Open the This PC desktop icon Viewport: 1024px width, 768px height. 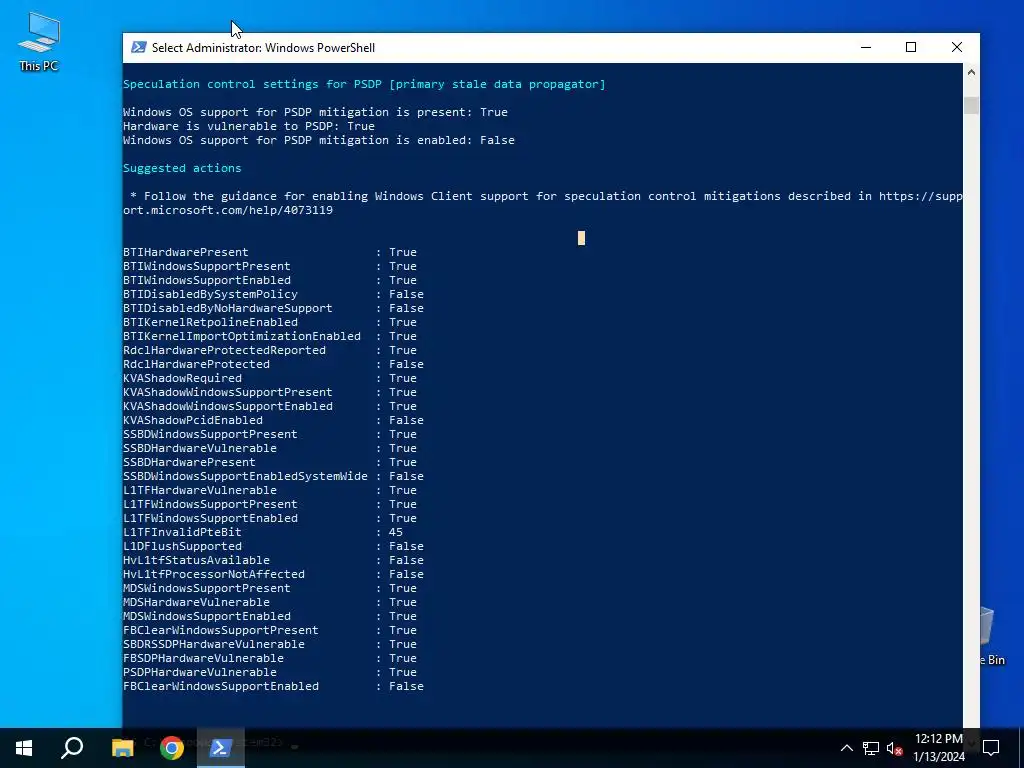[39, 42]
